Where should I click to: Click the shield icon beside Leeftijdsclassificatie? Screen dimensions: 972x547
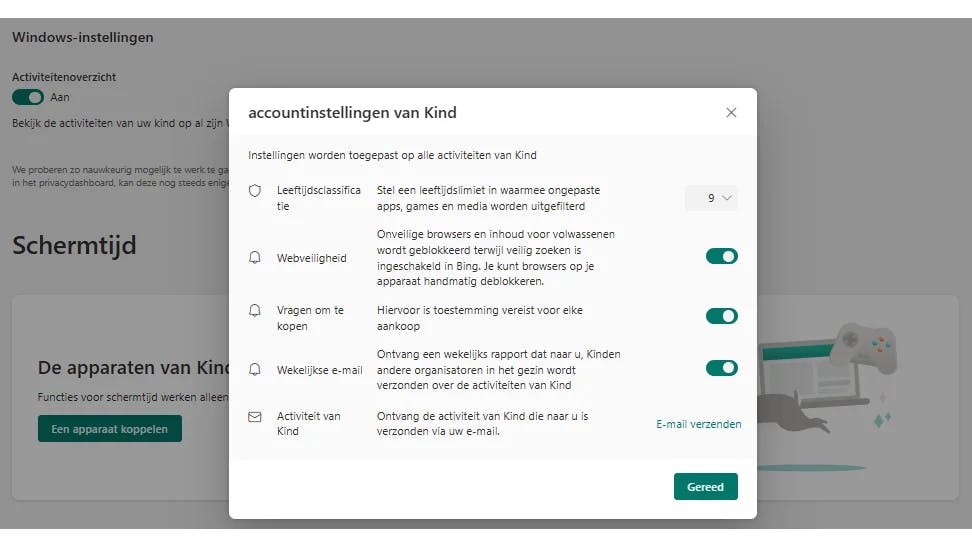(x=255, y=191)
